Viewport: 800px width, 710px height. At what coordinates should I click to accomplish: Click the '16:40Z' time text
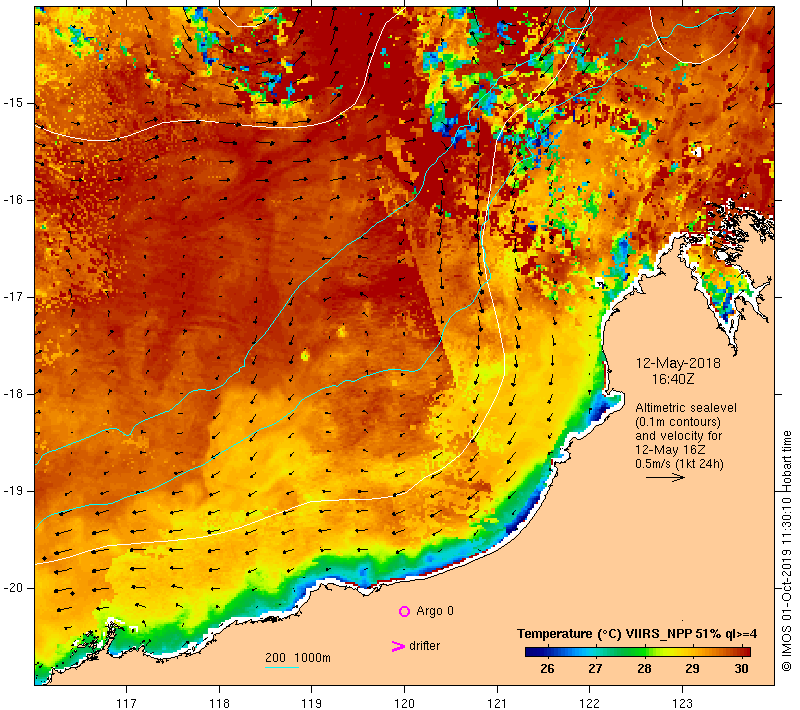[x=673, y=379]
